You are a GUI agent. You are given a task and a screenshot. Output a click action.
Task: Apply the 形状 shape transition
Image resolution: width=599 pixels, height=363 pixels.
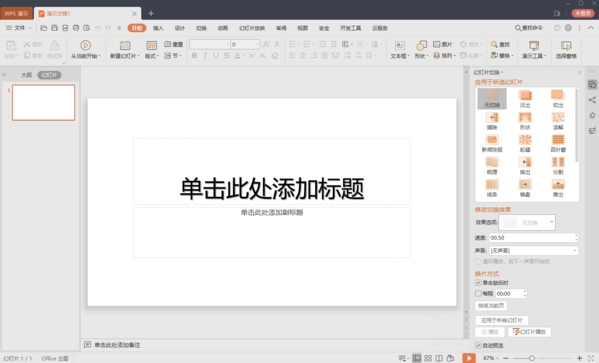(x=525, y=121)
